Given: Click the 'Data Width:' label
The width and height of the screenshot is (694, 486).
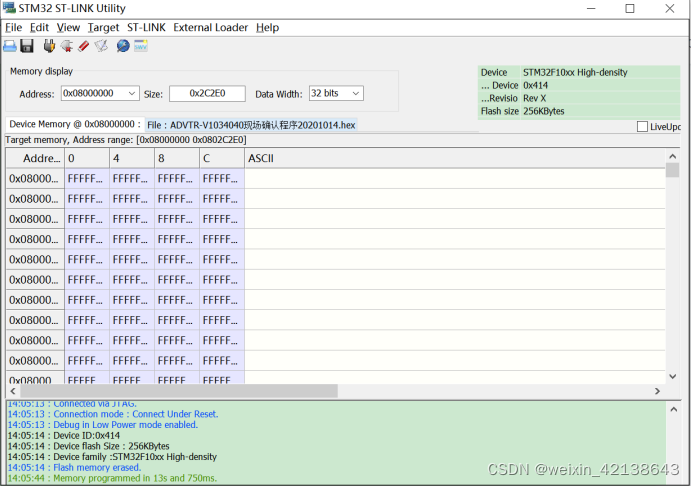Looking at the screenshot, I should coord(279,94).
